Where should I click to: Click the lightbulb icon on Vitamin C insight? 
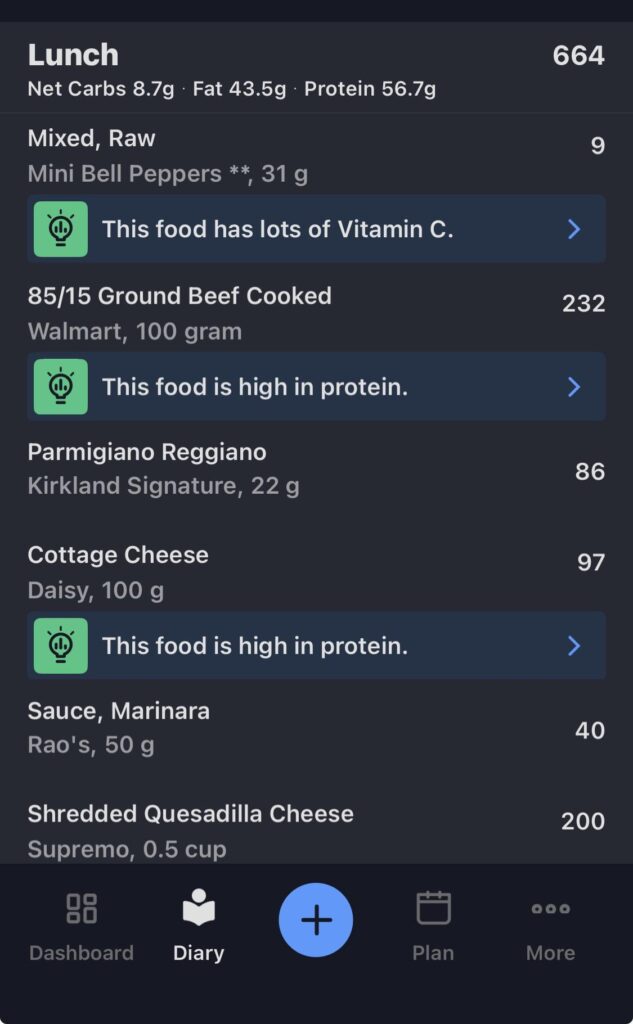(x=61, y=229)
